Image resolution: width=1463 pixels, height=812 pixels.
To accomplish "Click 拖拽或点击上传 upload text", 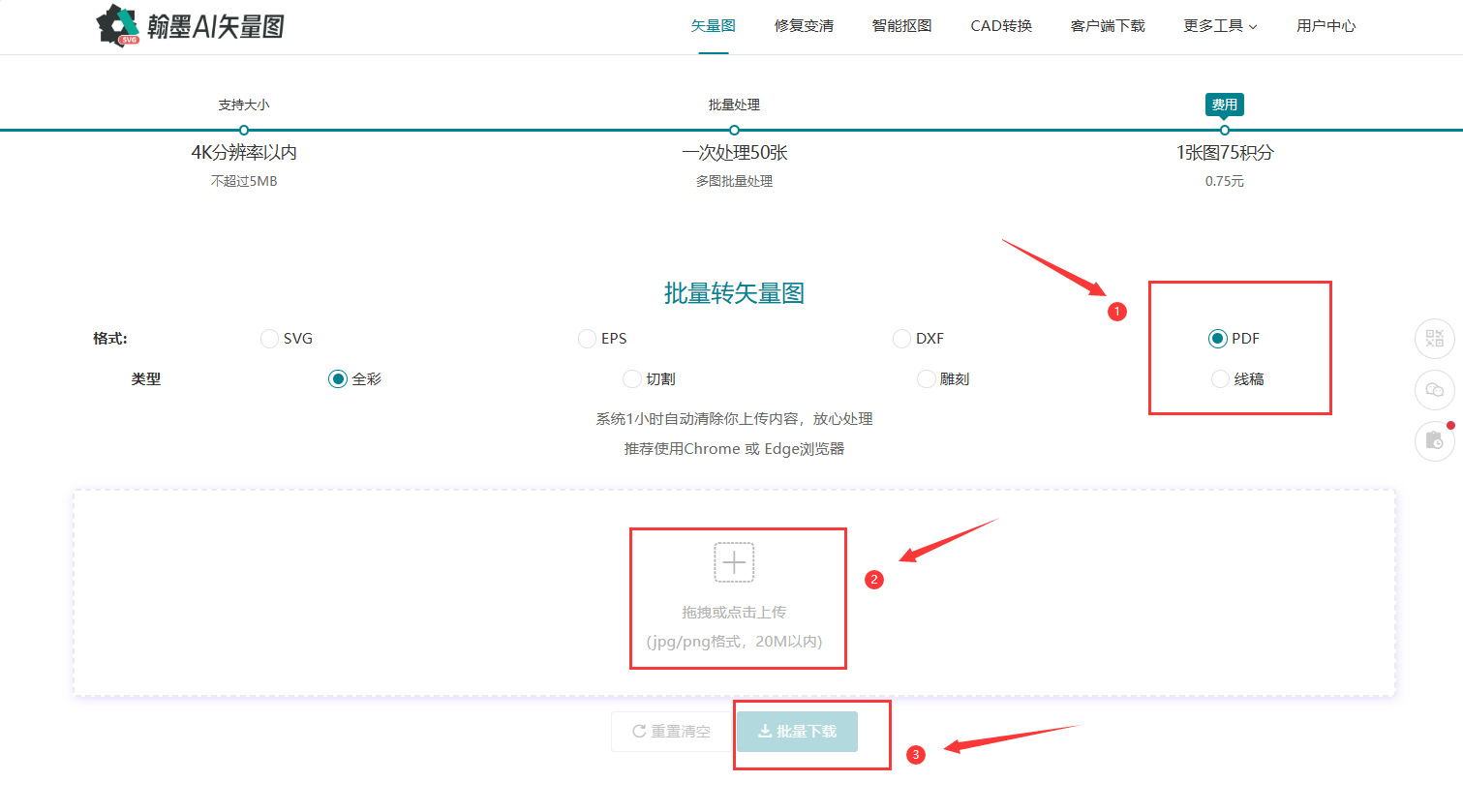I will pos(734,613).
